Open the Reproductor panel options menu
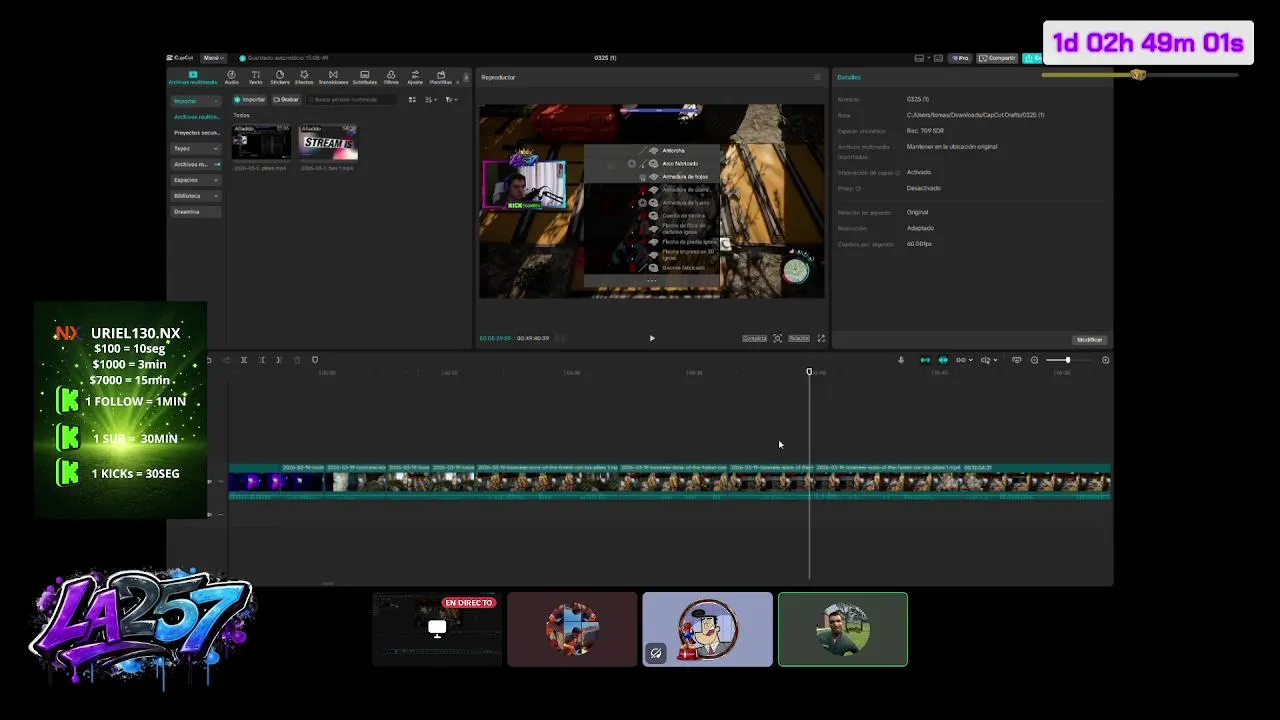Image resolution: width=1280 pixels, height=720 pixels. point(816,77)
